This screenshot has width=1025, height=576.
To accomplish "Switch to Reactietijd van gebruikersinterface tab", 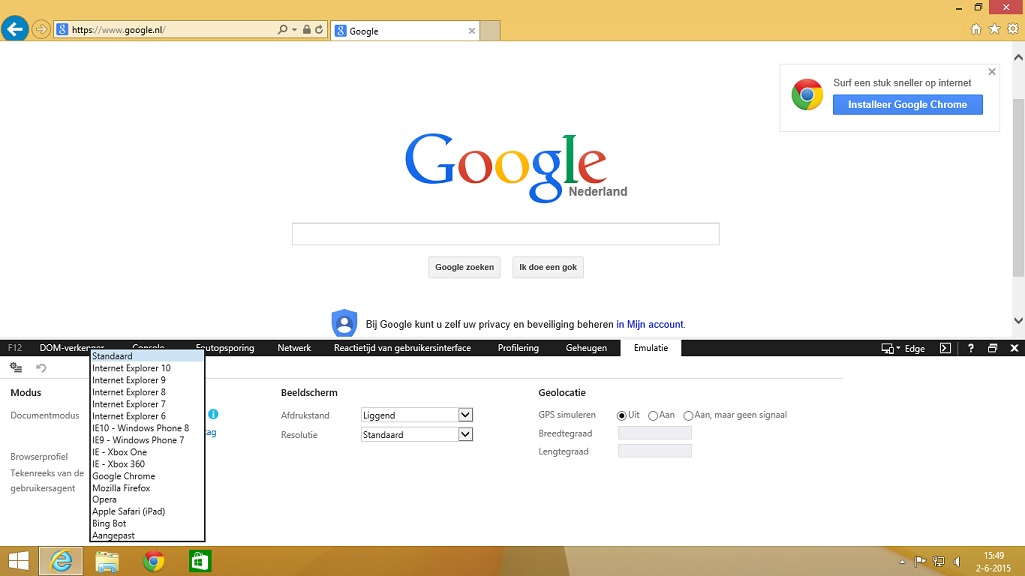I will tap(402, 348).
